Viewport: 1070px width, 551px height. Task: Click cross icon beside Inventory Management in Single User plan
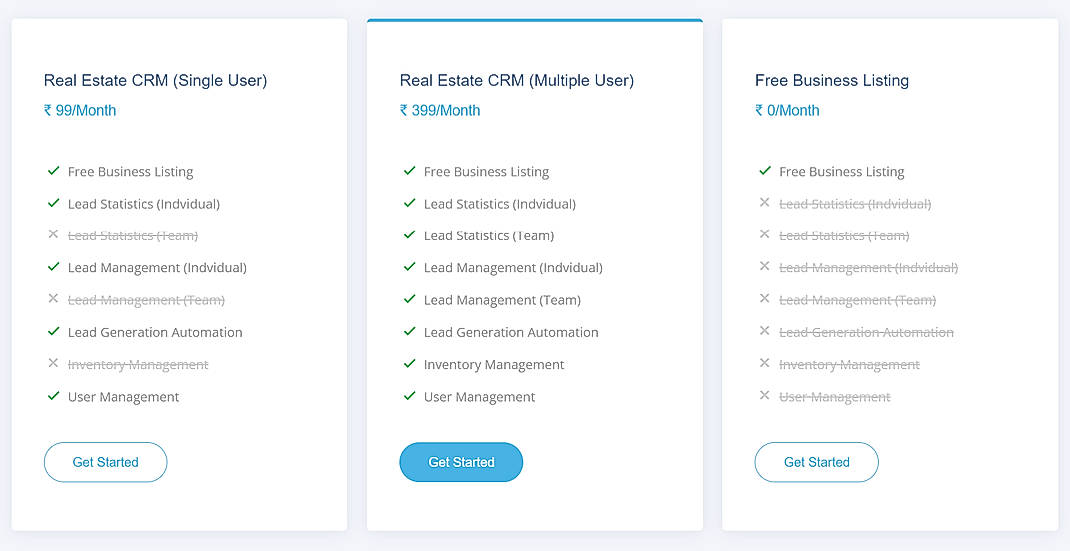[53, 363]
